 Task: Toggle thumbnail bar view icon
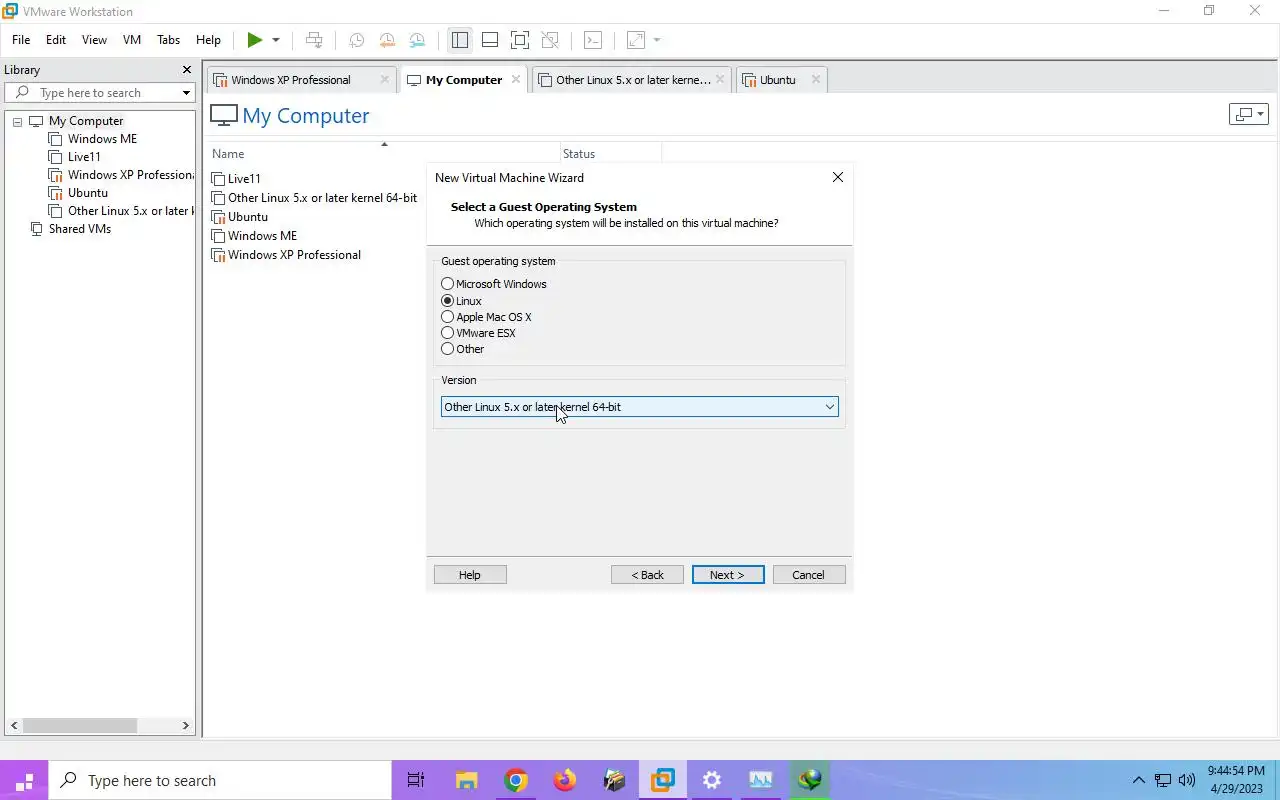click(x=490, y=40)
